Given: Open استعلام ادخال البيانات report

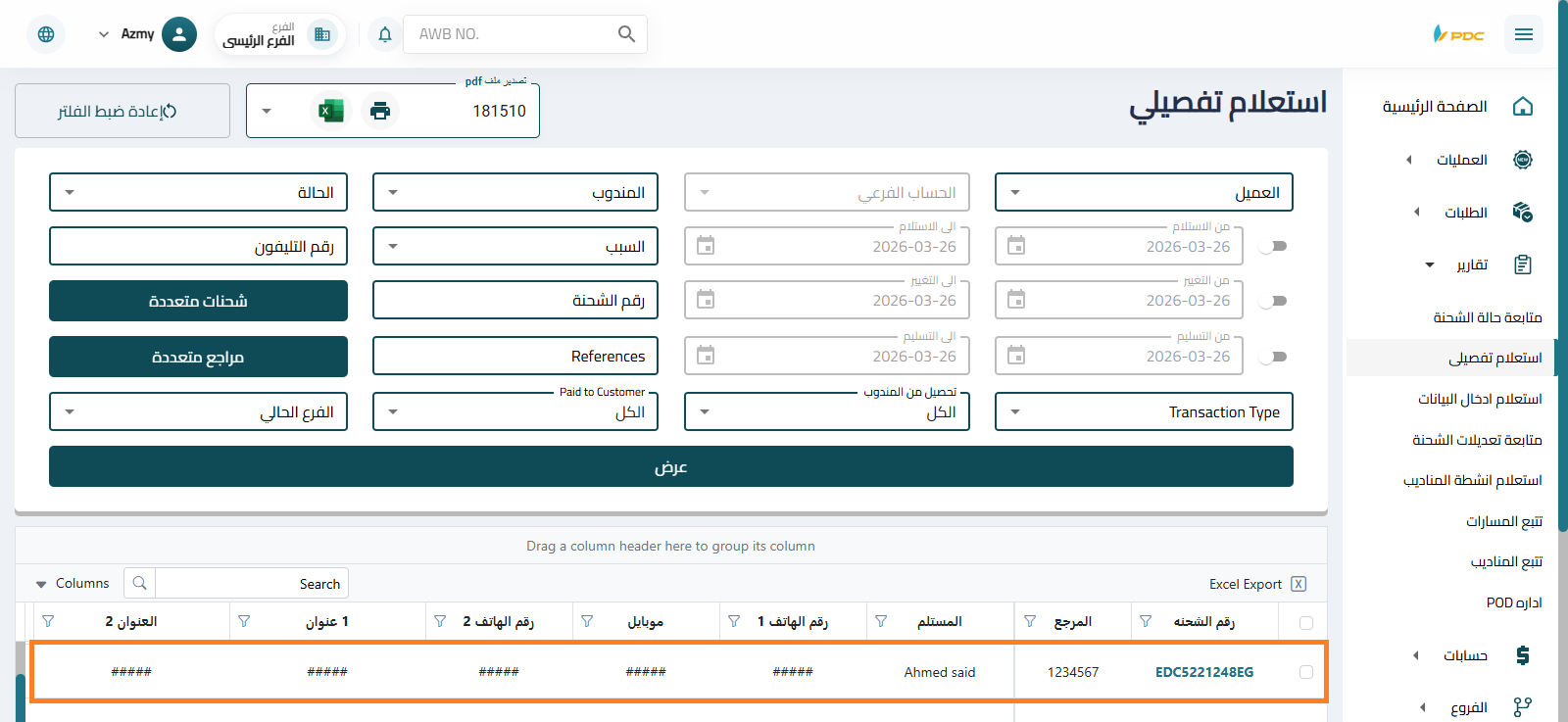Looking at the screenshot, I should [x=1480, y=399].
